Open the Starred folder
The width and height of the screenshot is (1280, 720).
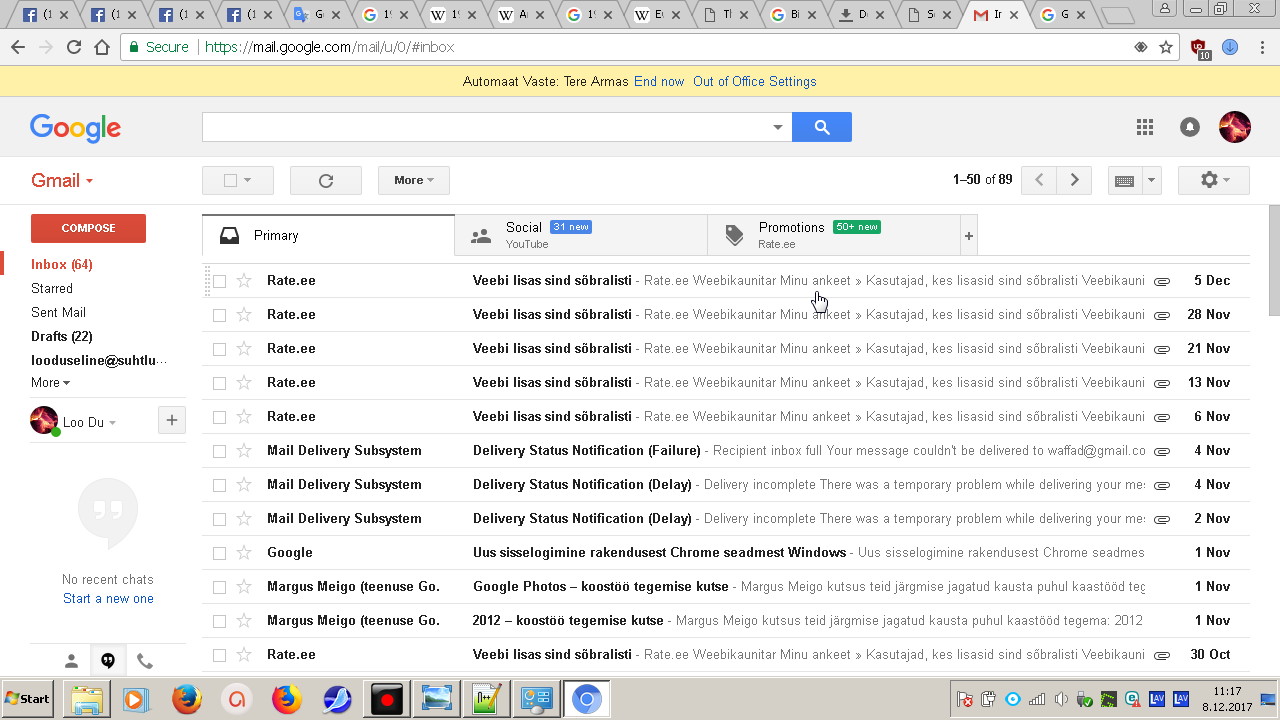(x=52, y=289)
